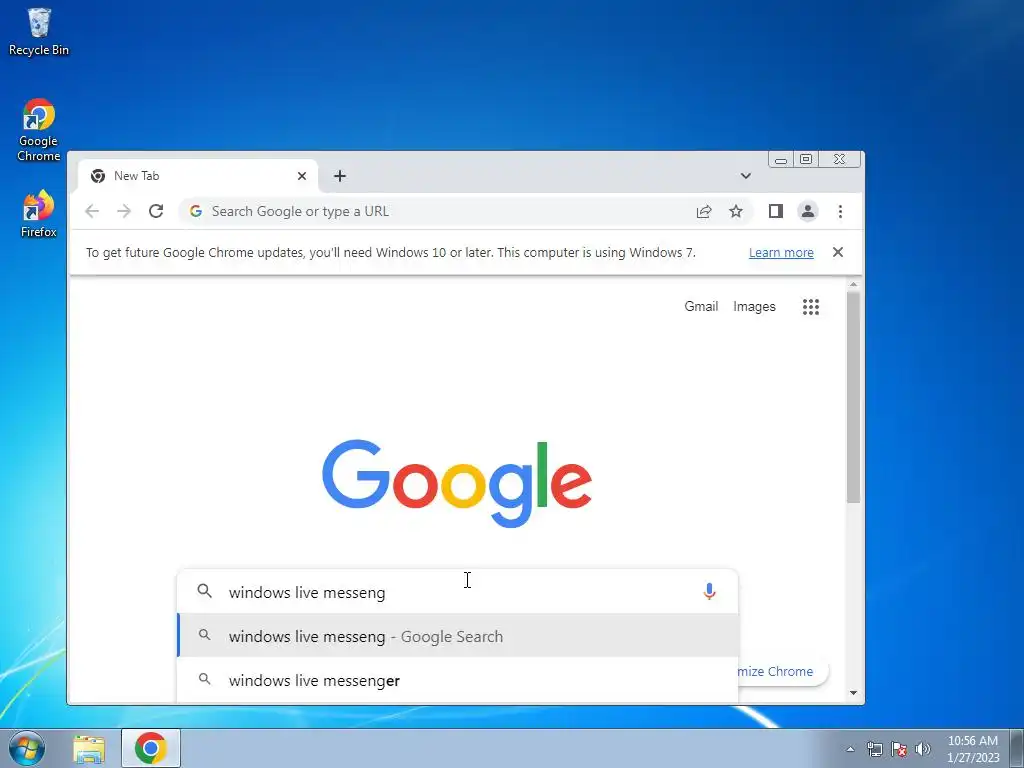Select the New Tab tab
Image resolution: width=1024 pixels, height=768 pixels.
pyautogui.click(x=197, y=176)
